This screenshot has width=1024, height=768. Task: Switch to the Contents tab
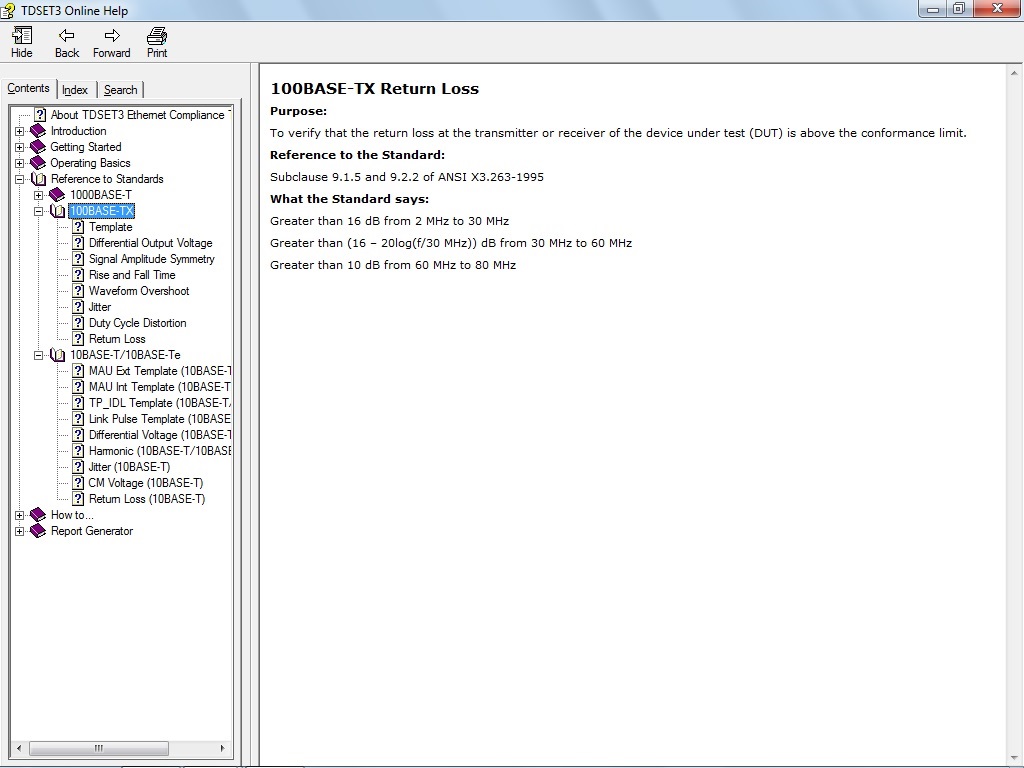pos(28,88)
